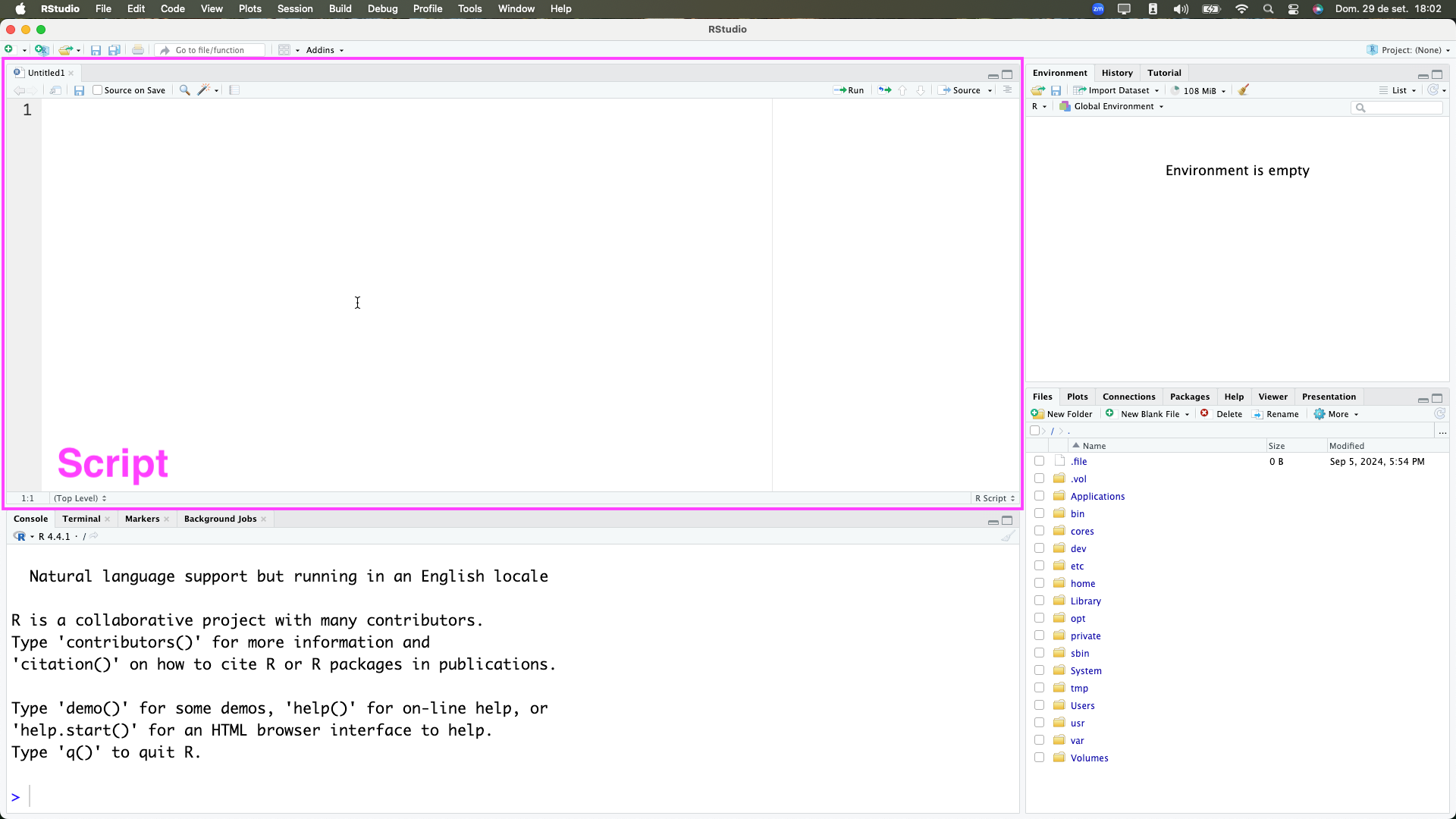Image resolution: width=1456 pixels, height=819 pixels.
Task: Select the checkbox for the System folder
Action: [1039, 670]
